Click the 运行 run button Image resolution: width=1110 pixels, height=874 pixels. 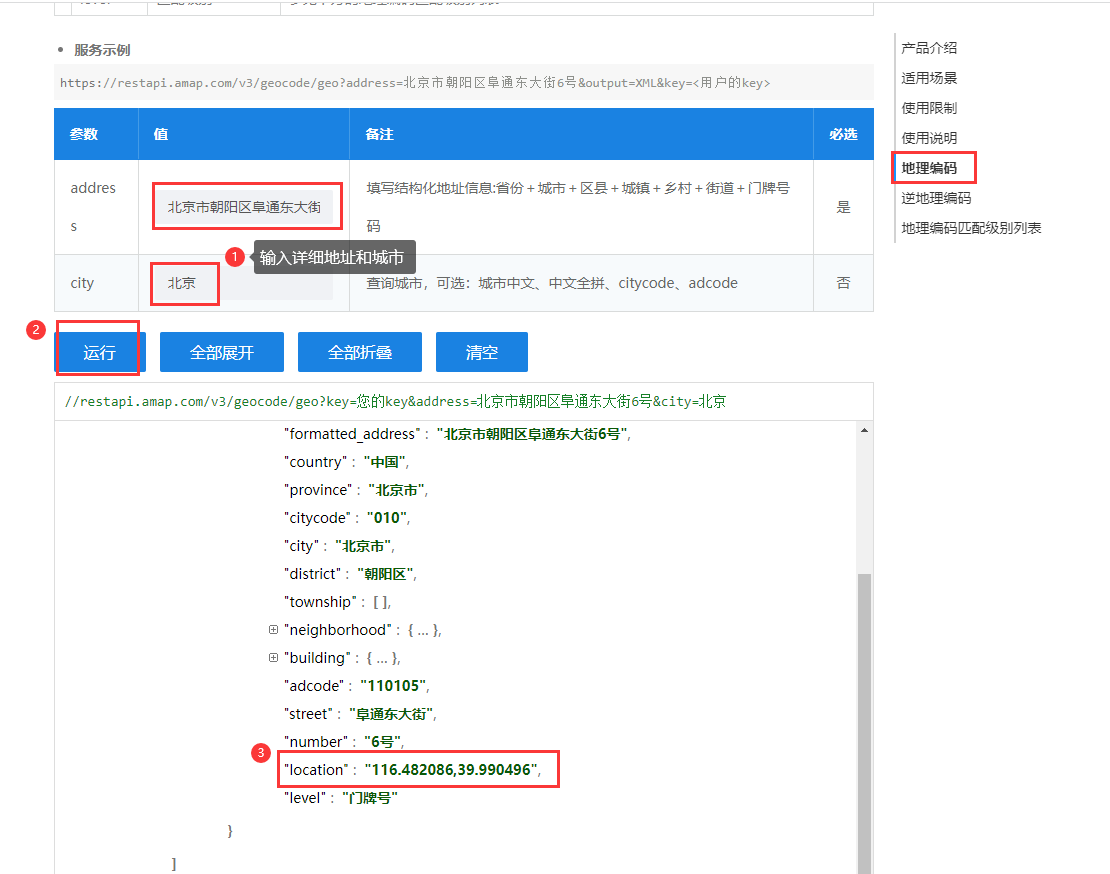[x=100, y=352]
